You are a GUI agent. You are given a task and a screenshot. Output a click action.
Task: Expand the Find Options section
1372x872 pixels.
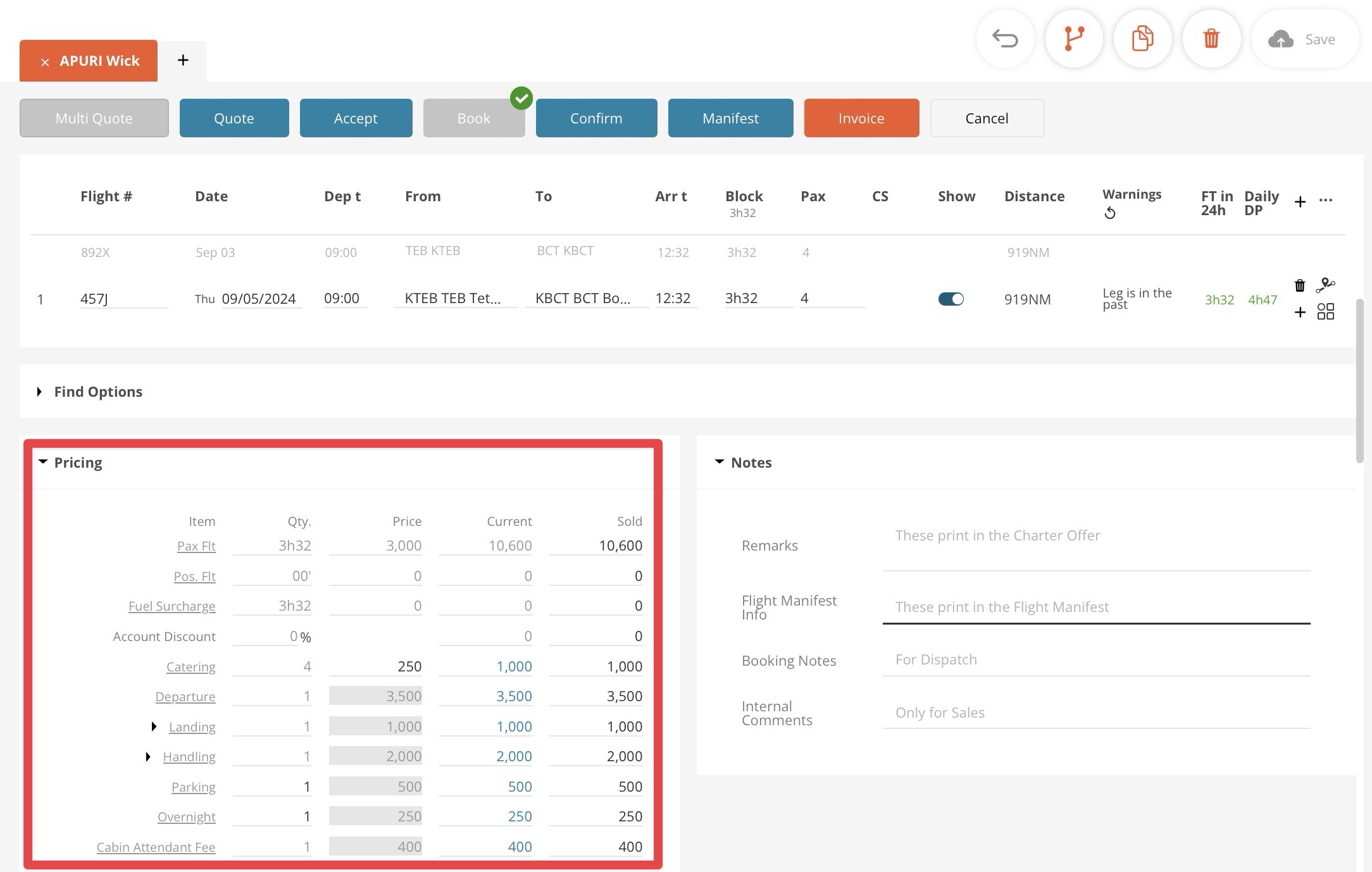point(40,392)
